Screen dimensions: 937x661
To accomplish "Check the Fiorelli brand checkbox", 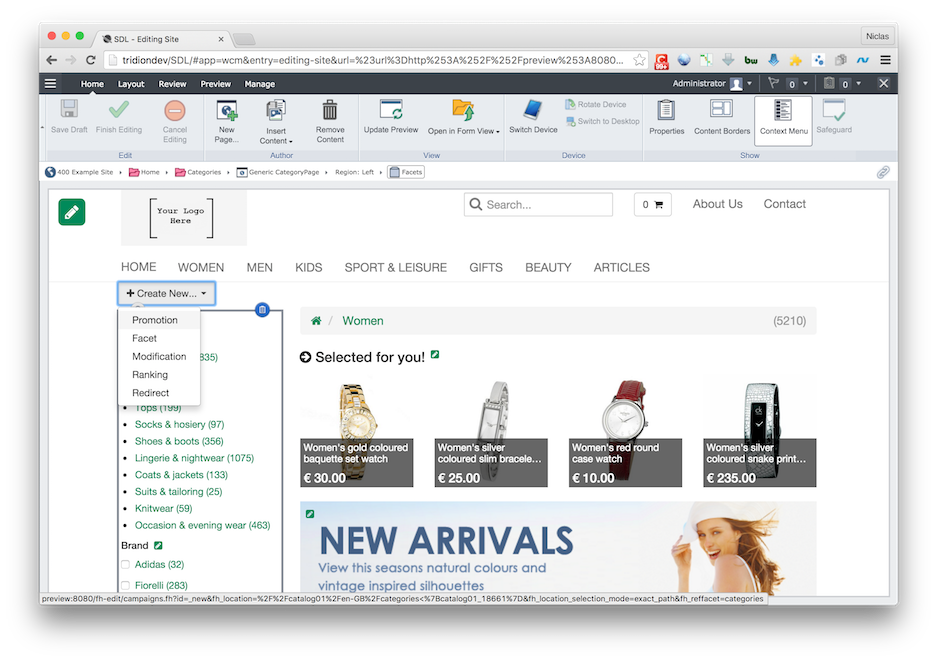I will [x=126, y=586].
